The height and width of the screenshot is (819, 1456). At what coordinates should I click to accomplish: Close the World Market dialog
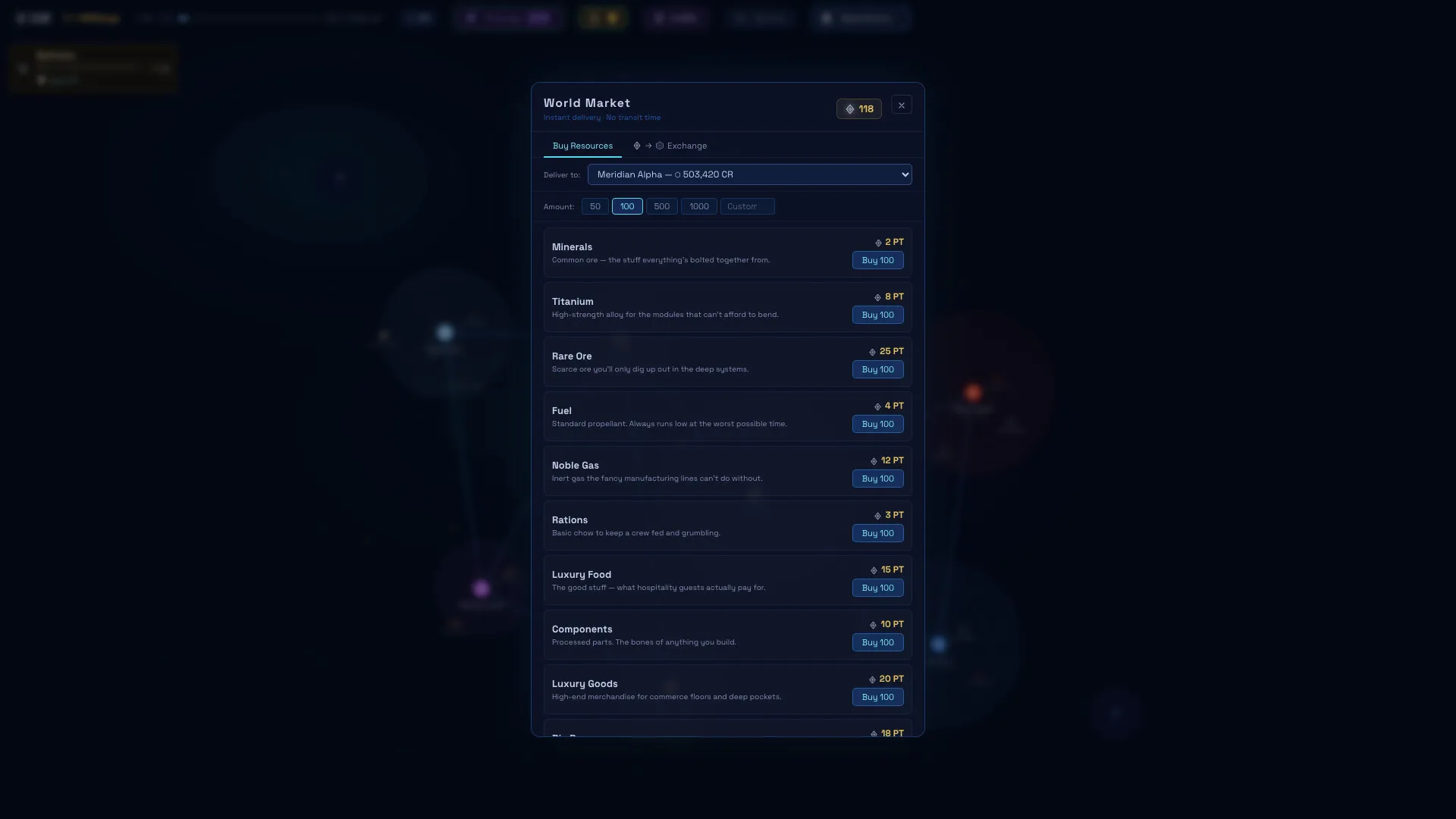pos(902,105)
